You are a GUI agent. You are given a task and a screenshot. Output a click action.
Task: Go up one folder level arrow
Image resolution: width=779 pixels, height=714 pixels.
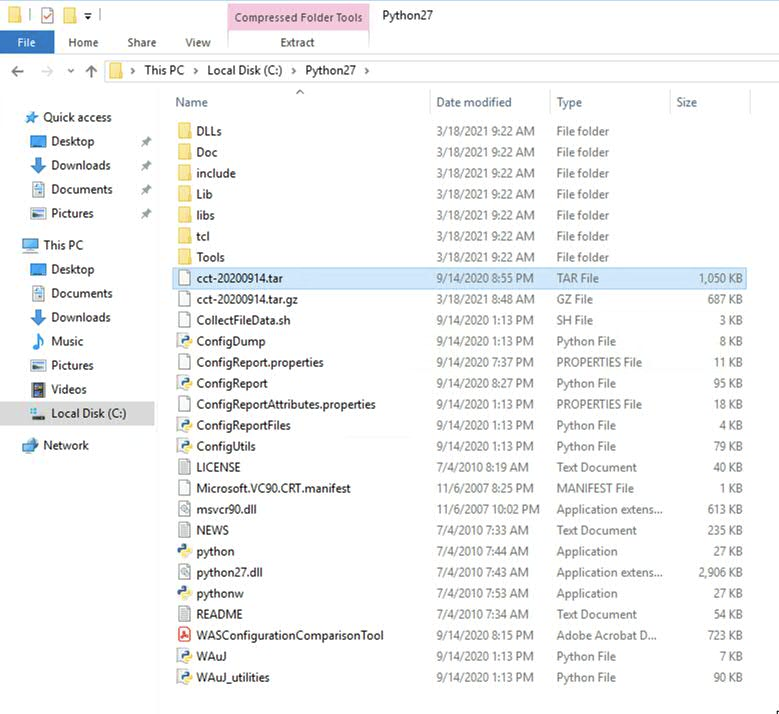point(91,71)
